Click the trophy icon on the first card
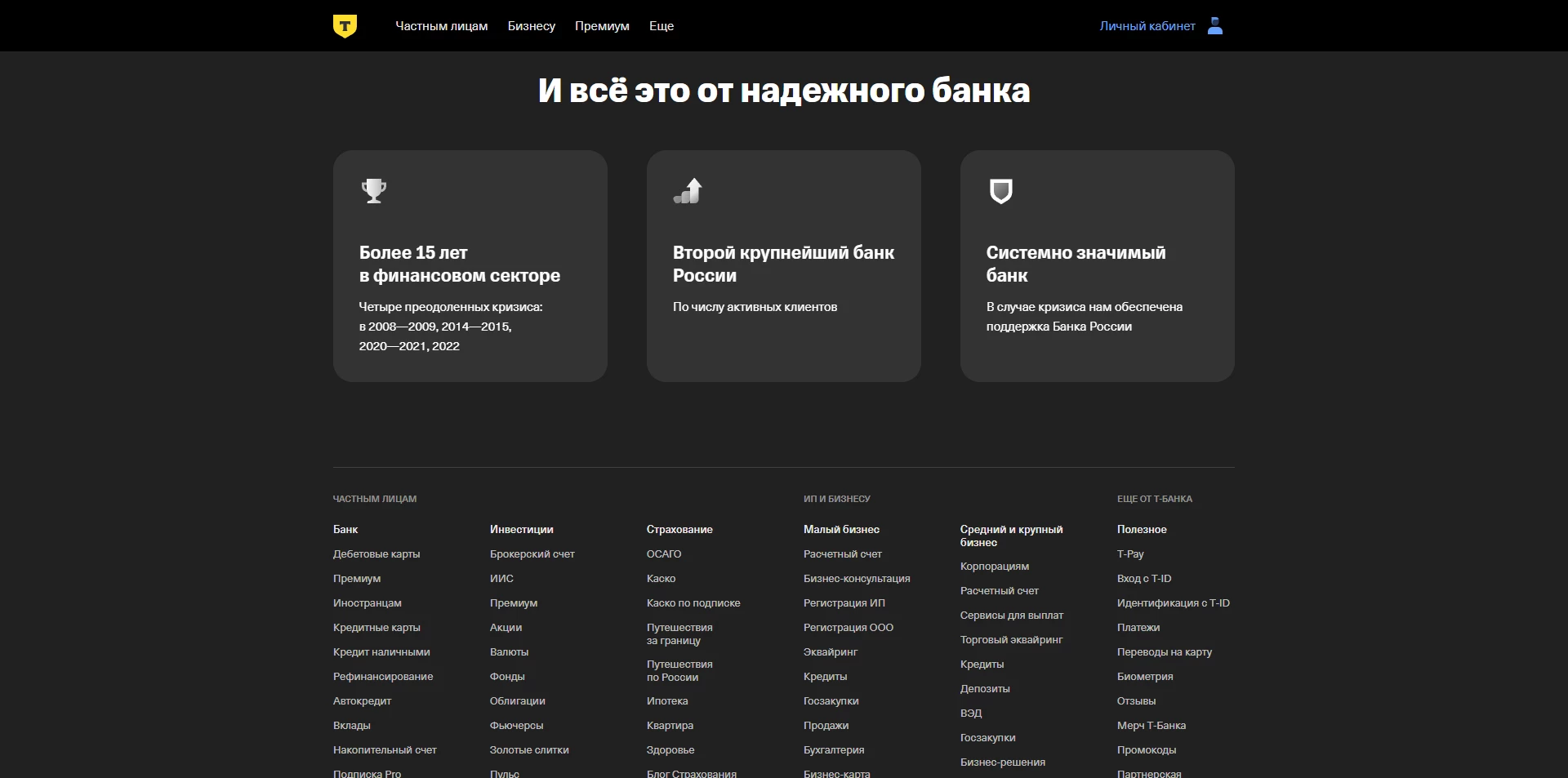This screenshot has height=778, width=1568. coord(374,190)
